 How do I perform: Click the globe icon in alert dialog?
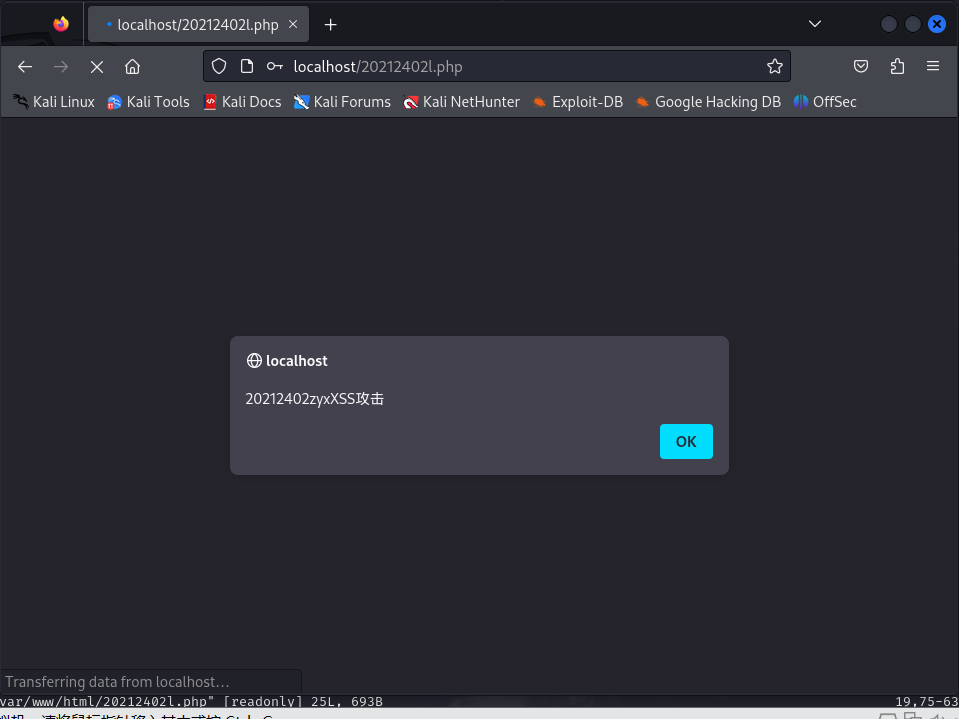[254, 361]
